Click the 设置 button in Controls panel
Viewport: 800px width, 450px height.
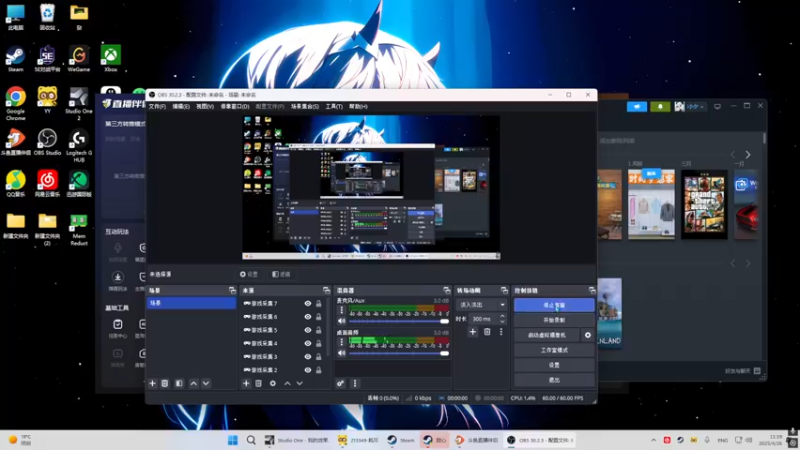pos(554,365)
